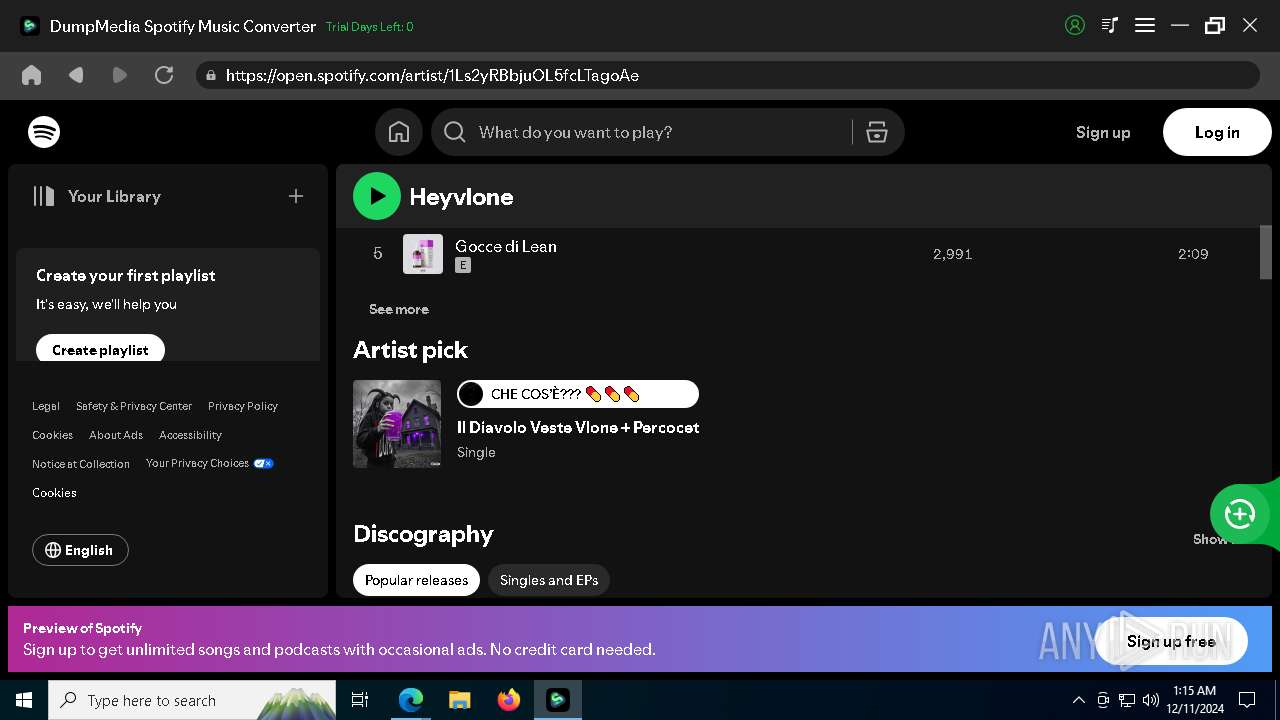Viewport: 1280px width, 720px height.
Task: Open Safety & Privacy Center link
Action: coord(134,406)
